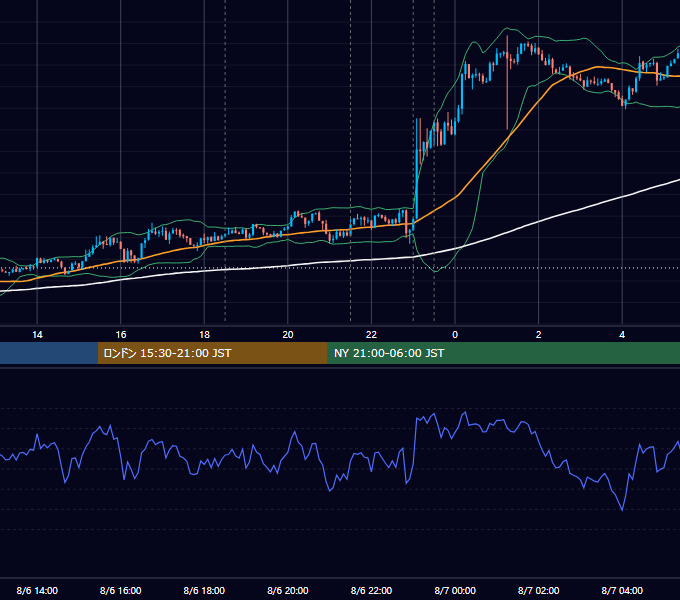Click the 4 hour axis label
The height and width of the screenshot is (600, 680).
point(622,335)
